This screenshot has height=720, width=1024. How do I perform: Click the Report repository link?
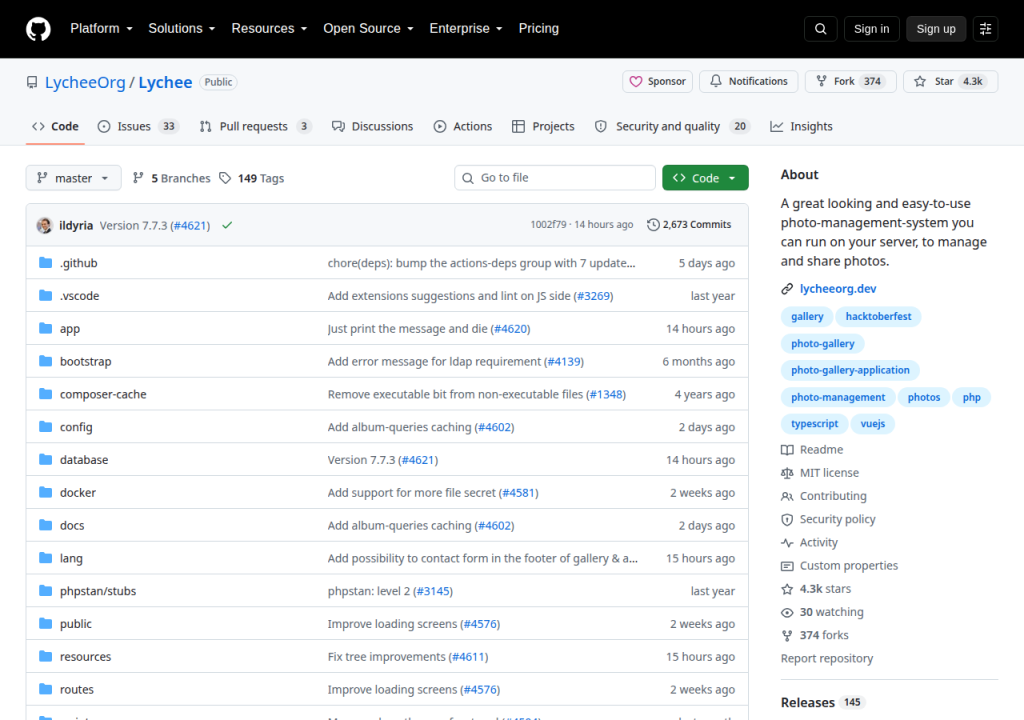coord(827,658)
